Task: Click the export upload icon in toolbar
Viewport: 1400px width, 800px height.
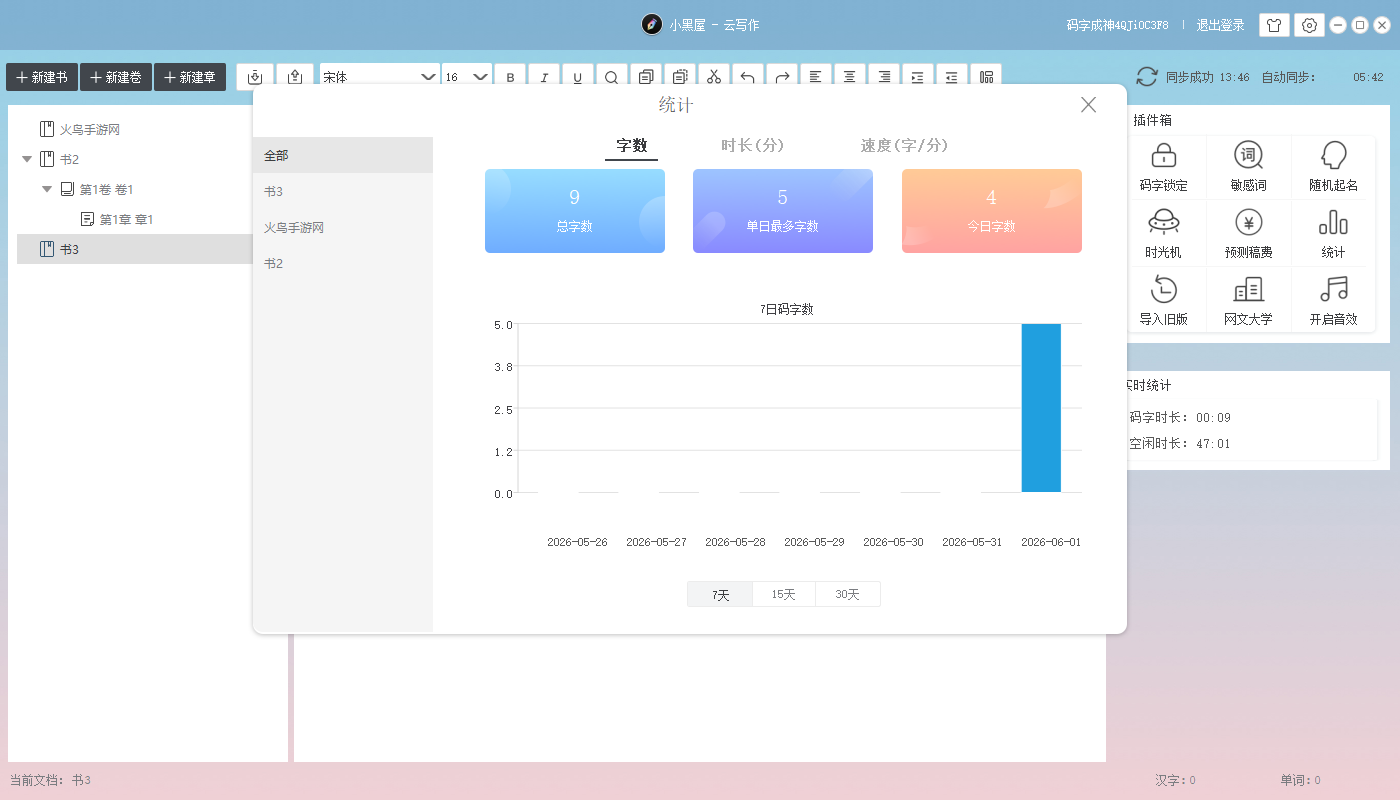Action: 295,77
